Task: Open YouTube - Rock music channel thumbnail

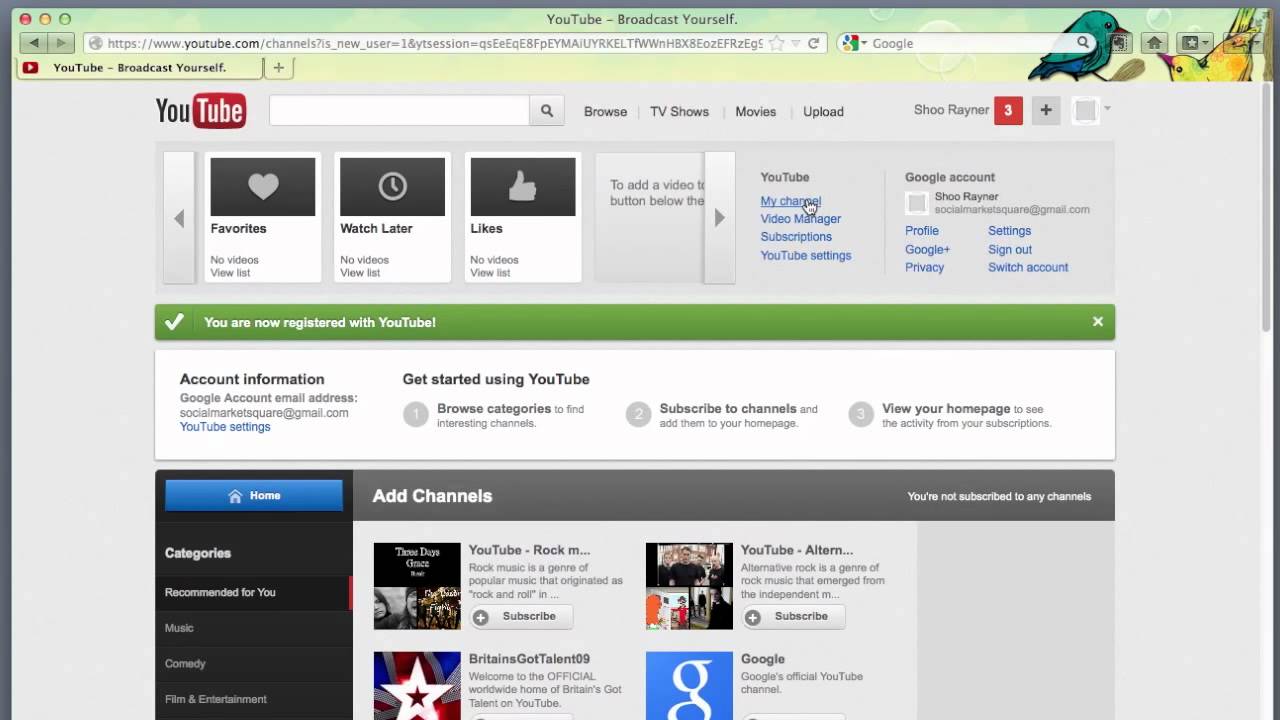Action: 417,586
